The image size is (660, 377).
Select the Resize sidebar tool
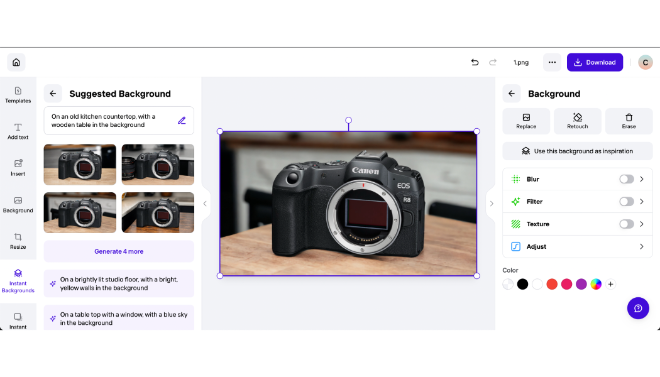click(x=18, y=241)
